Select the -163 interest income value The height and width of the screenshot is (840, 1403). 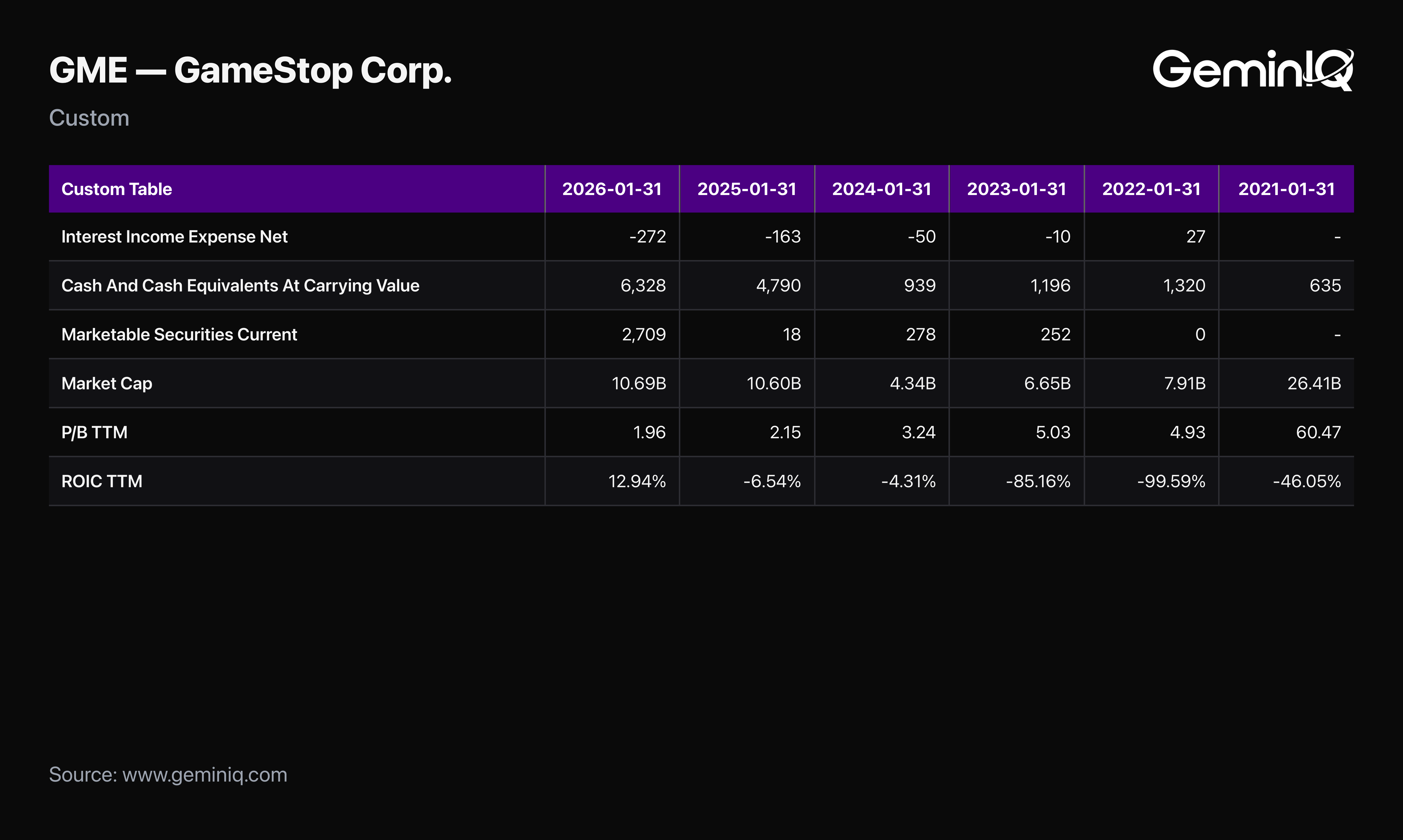point(783,237)
